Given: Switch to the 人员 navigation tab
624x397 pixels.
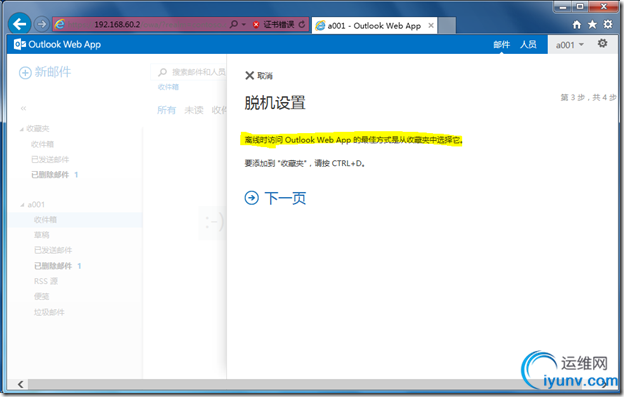Looking at the screenshot, I should coord(528,45).
